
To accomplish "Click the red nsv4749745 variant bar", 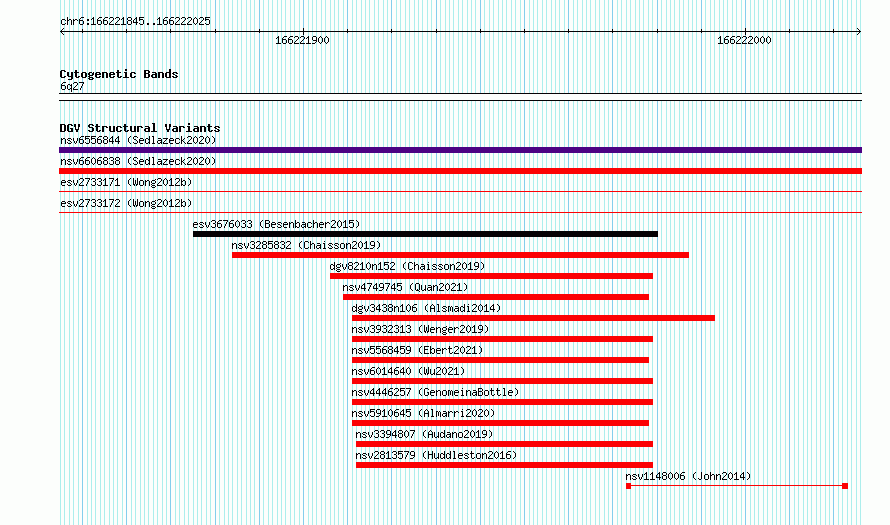I will point(496,297).
